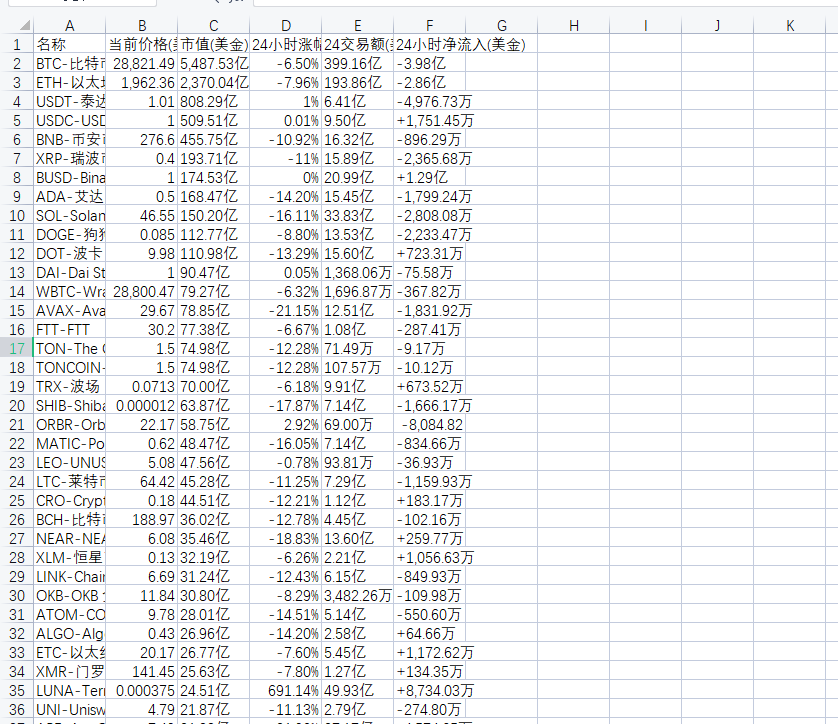
Task: Select column B header
Action: click(142, 26)
